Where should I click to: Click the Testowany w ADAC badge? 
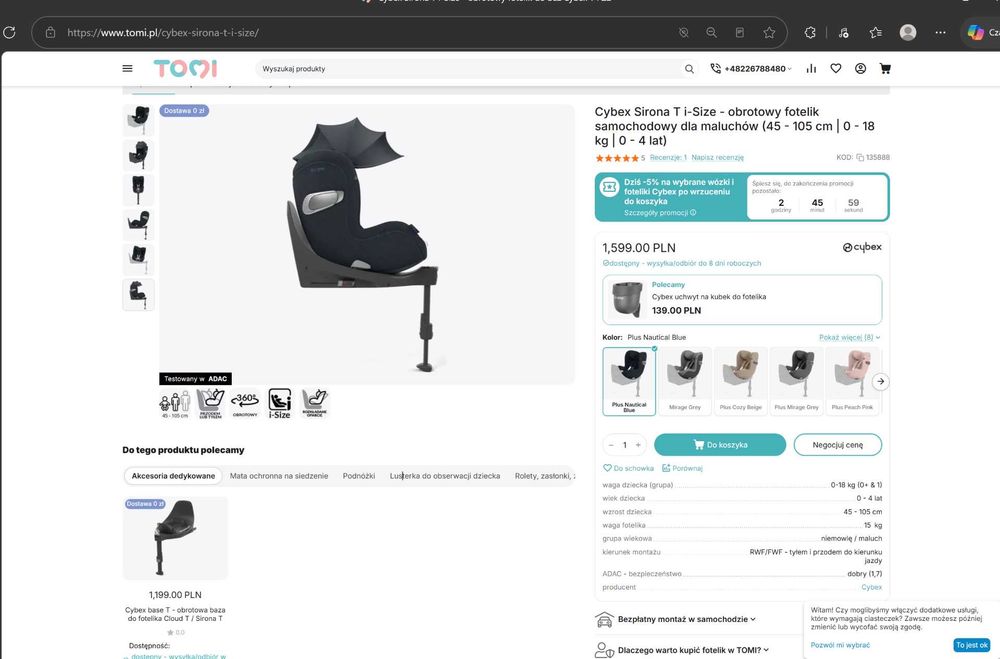pos(195,379)
